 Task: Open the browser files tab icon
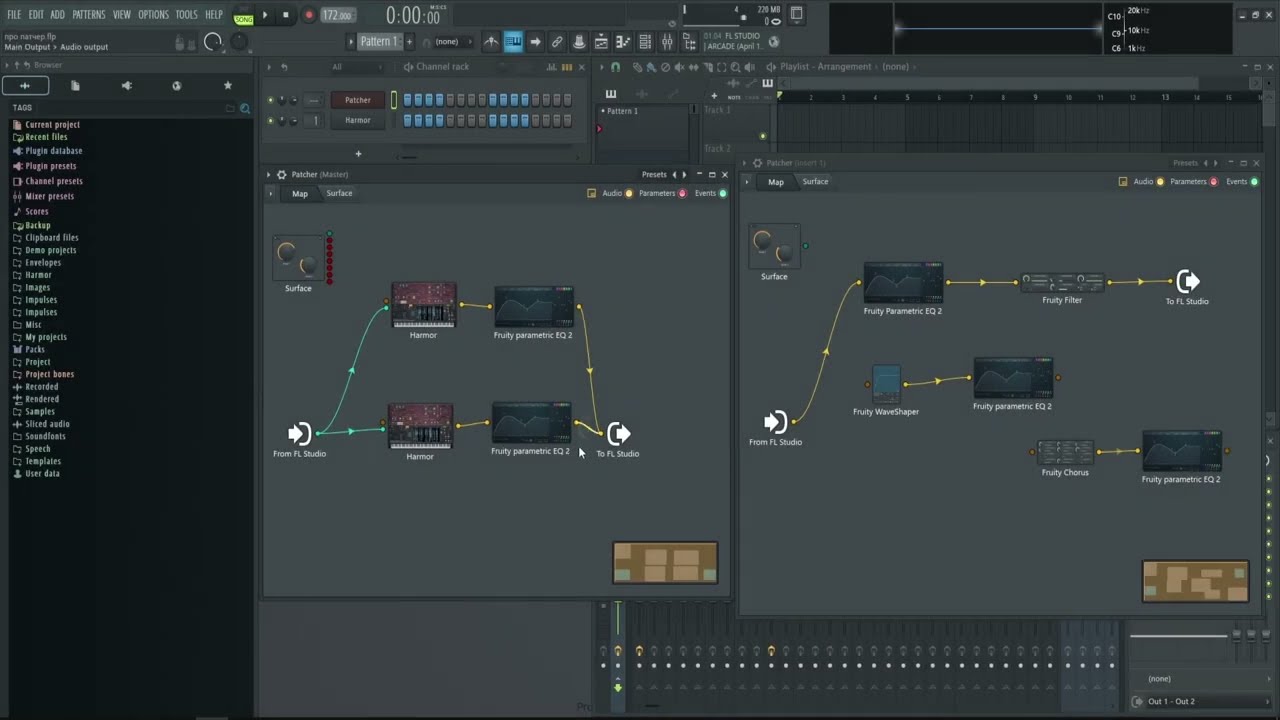click(x=75, y=86)
